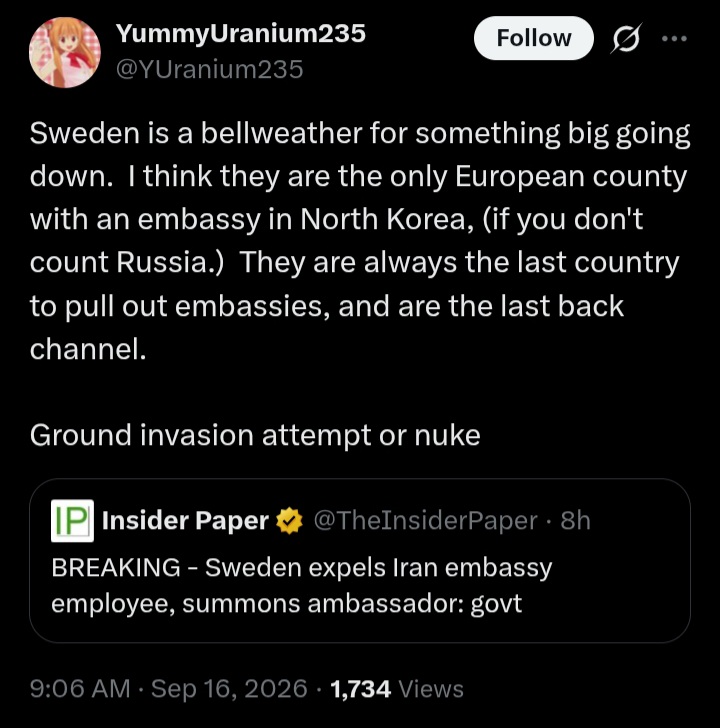Screen dimensions: 720x728
Task: Open the @YUranium235 handle
Action: coord(209,70)
